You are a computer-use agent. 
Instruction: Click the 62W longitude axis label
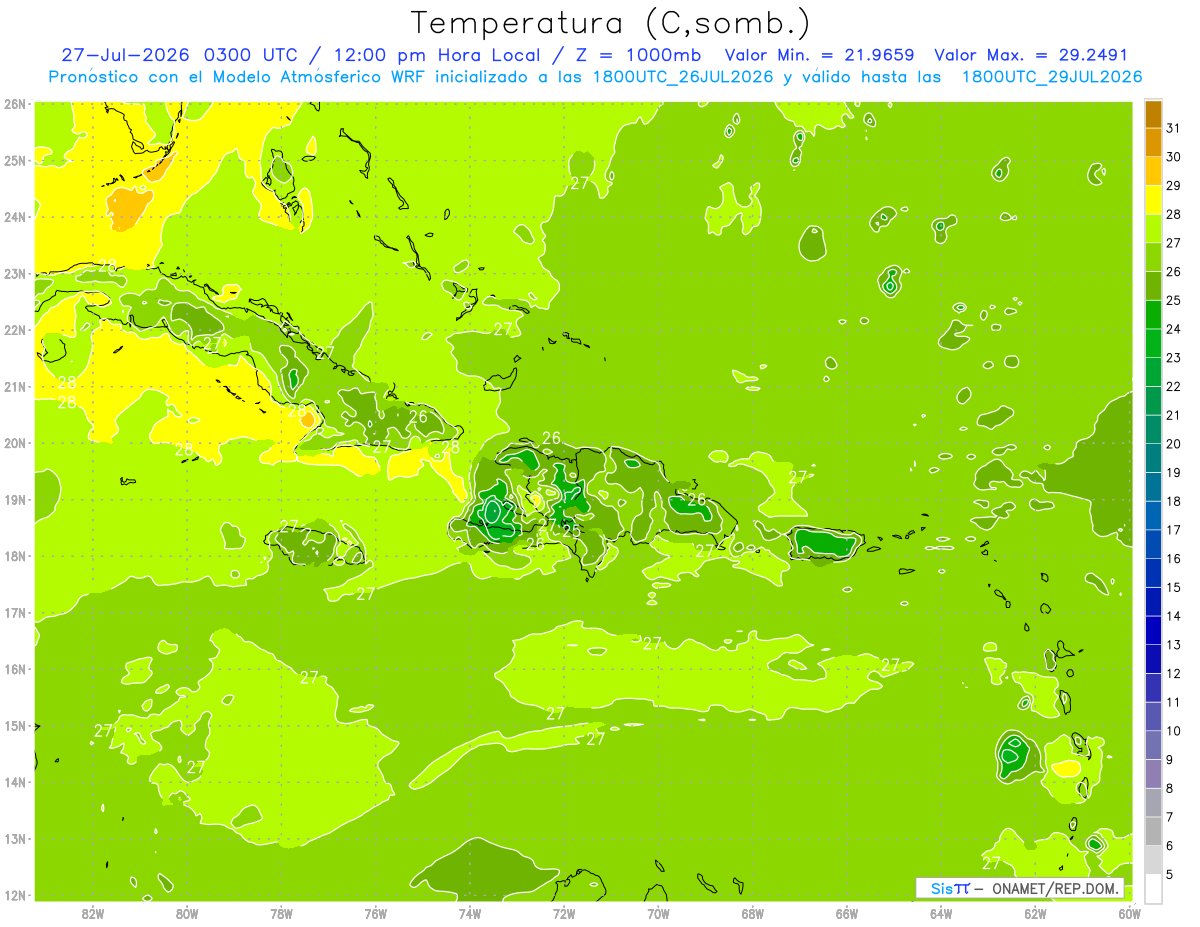(x=1035, y=913)
